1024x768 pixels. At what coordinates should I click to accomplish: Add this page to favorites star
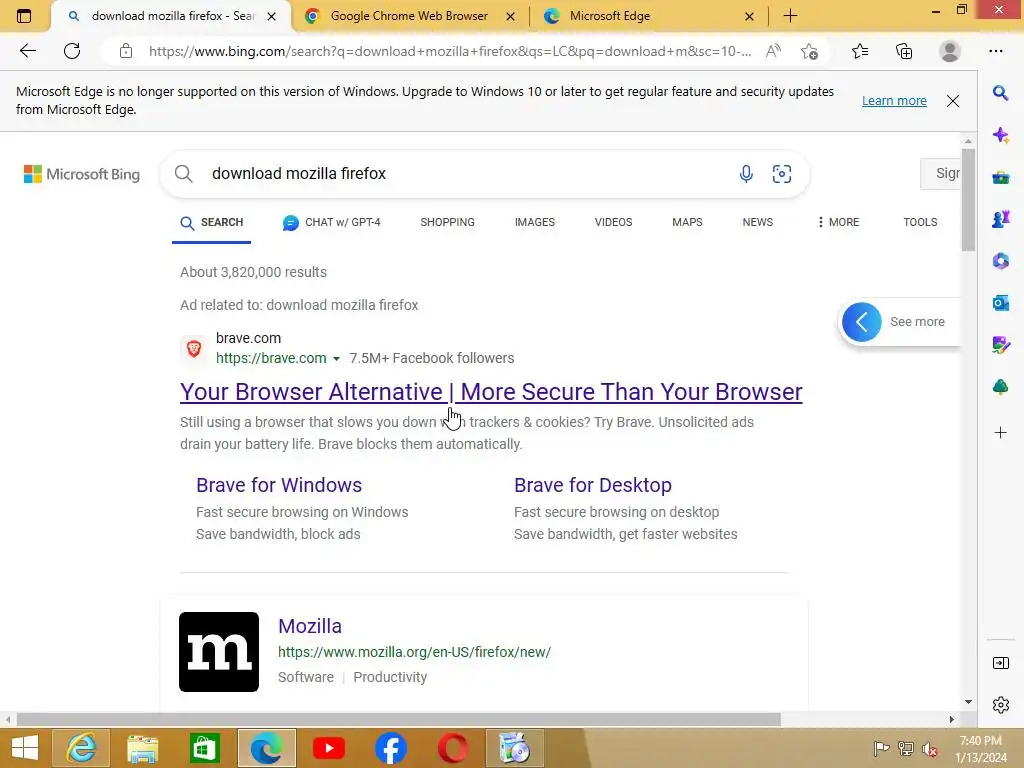click(810, 51)
